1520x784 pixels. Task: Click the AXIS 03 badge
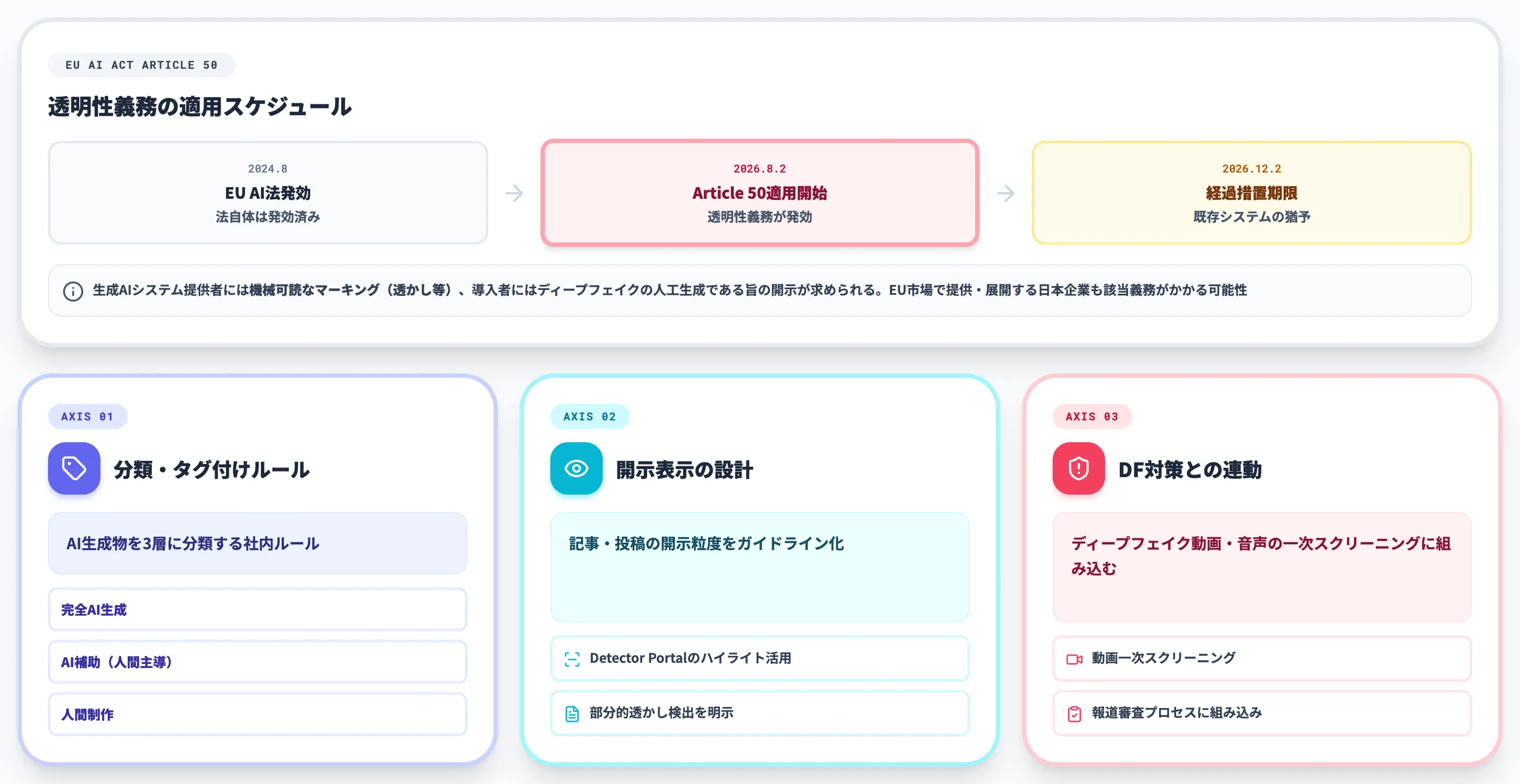pos(1091,417)
